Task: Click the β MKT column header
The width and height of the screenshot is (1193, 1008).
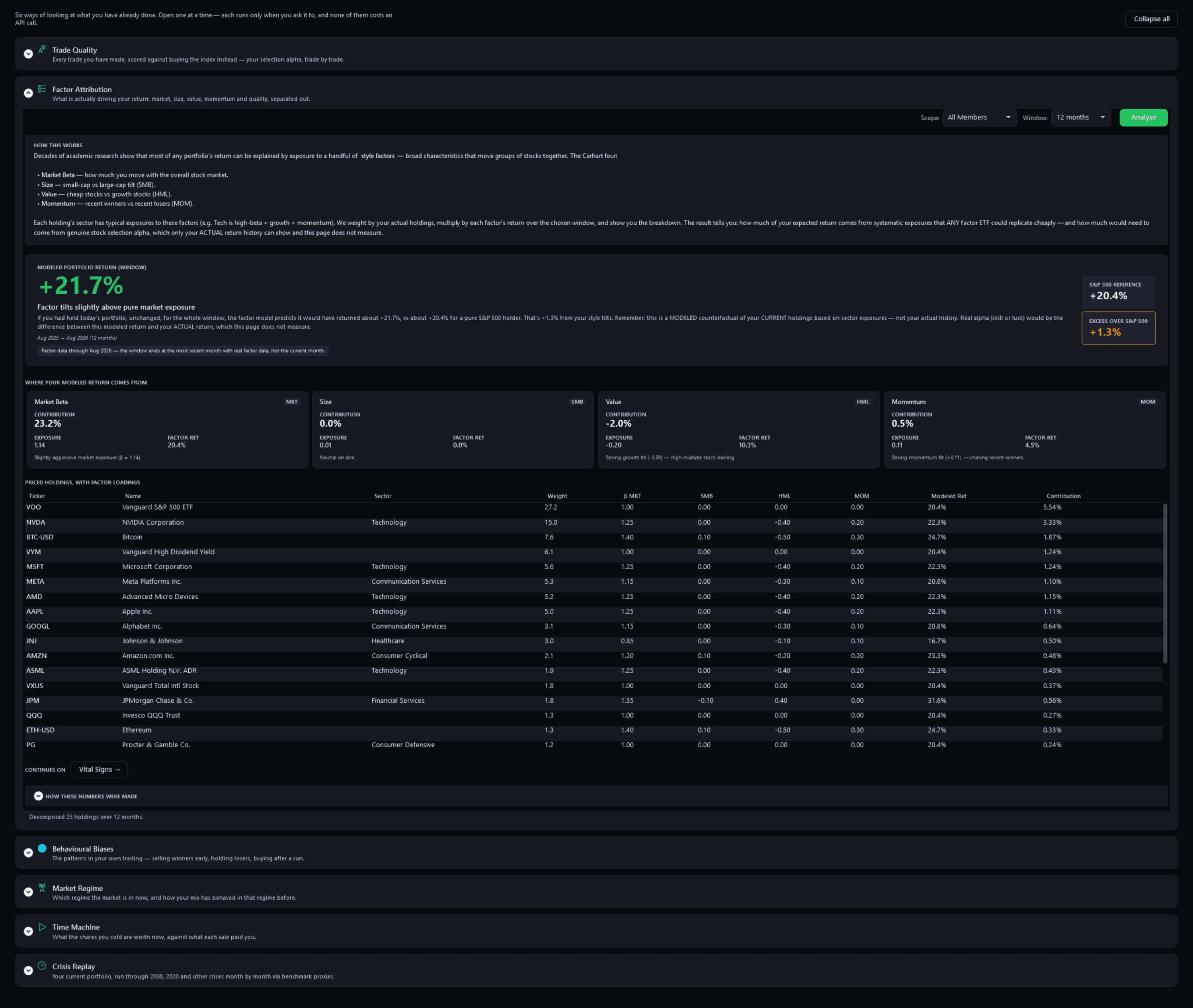Action: click(x=632, y=496)
